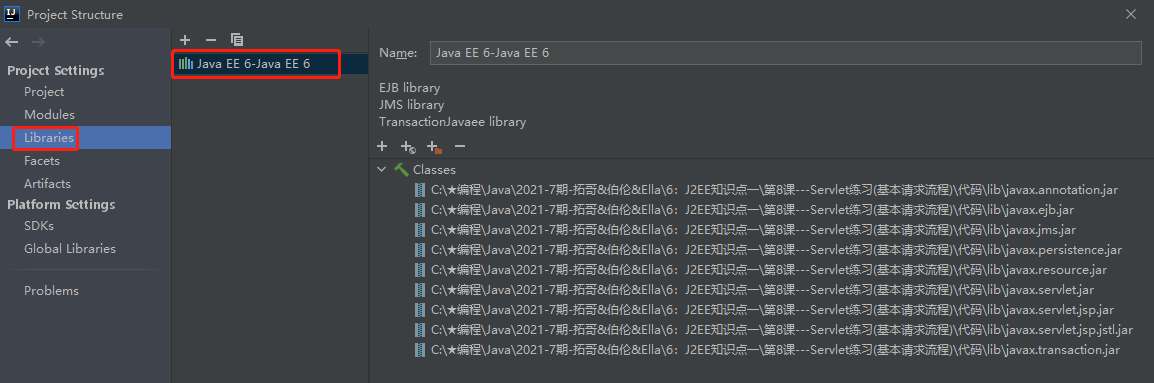Select the javax.resource.jar path row
Viewport: 1154px width, 383px height.
coord(769,270)
